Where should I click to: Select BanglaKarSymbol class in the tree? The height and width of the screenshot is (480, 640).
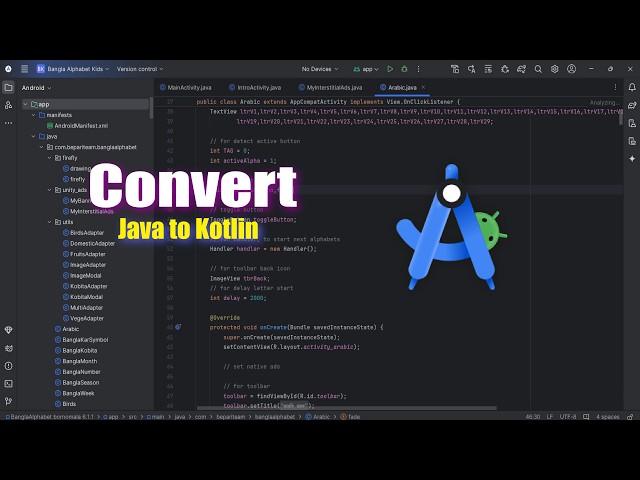82,340
